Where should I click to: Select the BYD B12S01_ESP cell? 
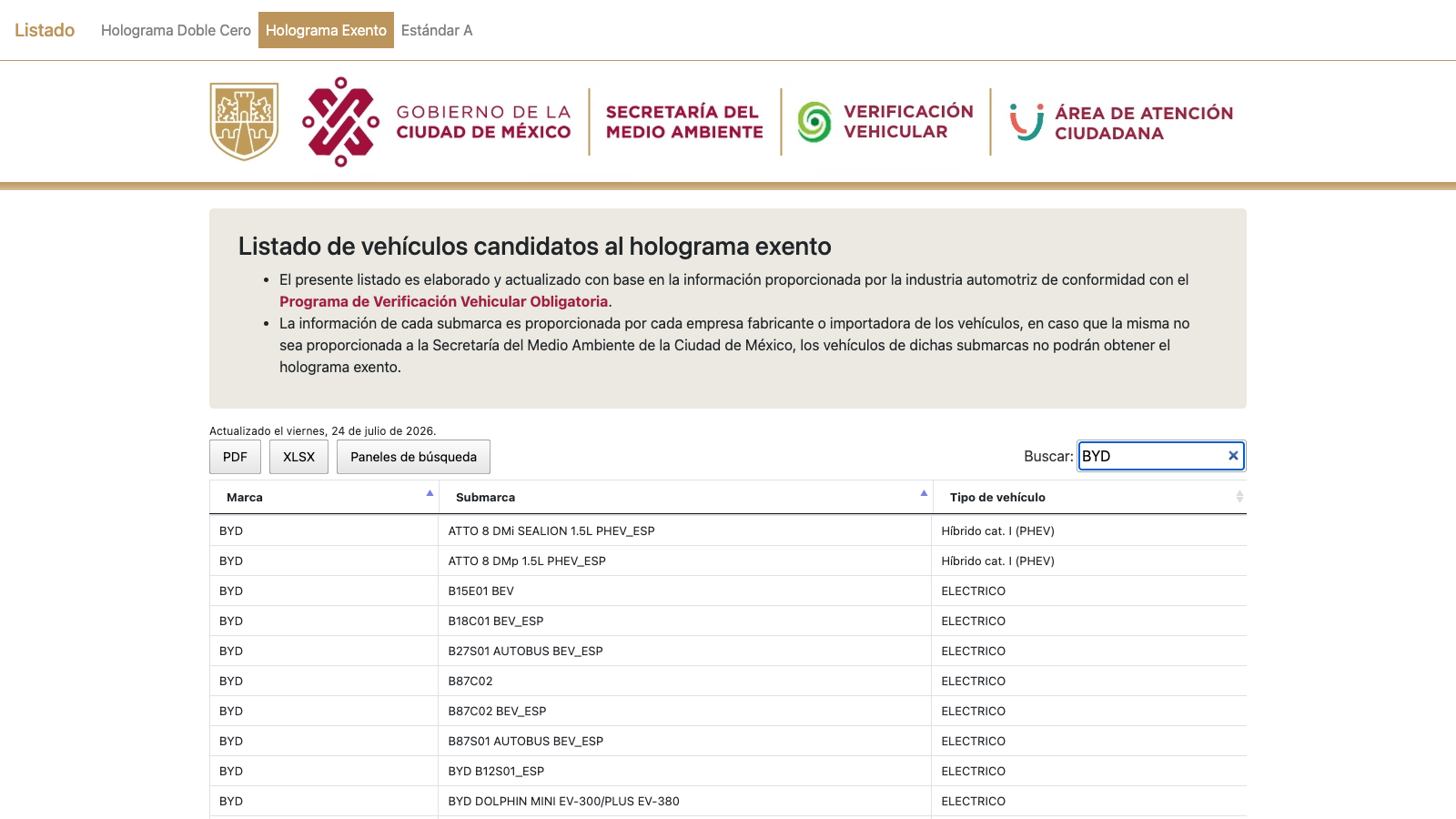coord(685,771)
